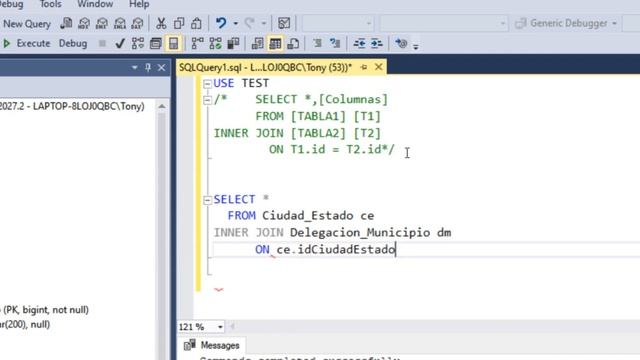Open the Redo history dropdown arrow
Viewport: 640px width, 360px height.
[264, 23]
